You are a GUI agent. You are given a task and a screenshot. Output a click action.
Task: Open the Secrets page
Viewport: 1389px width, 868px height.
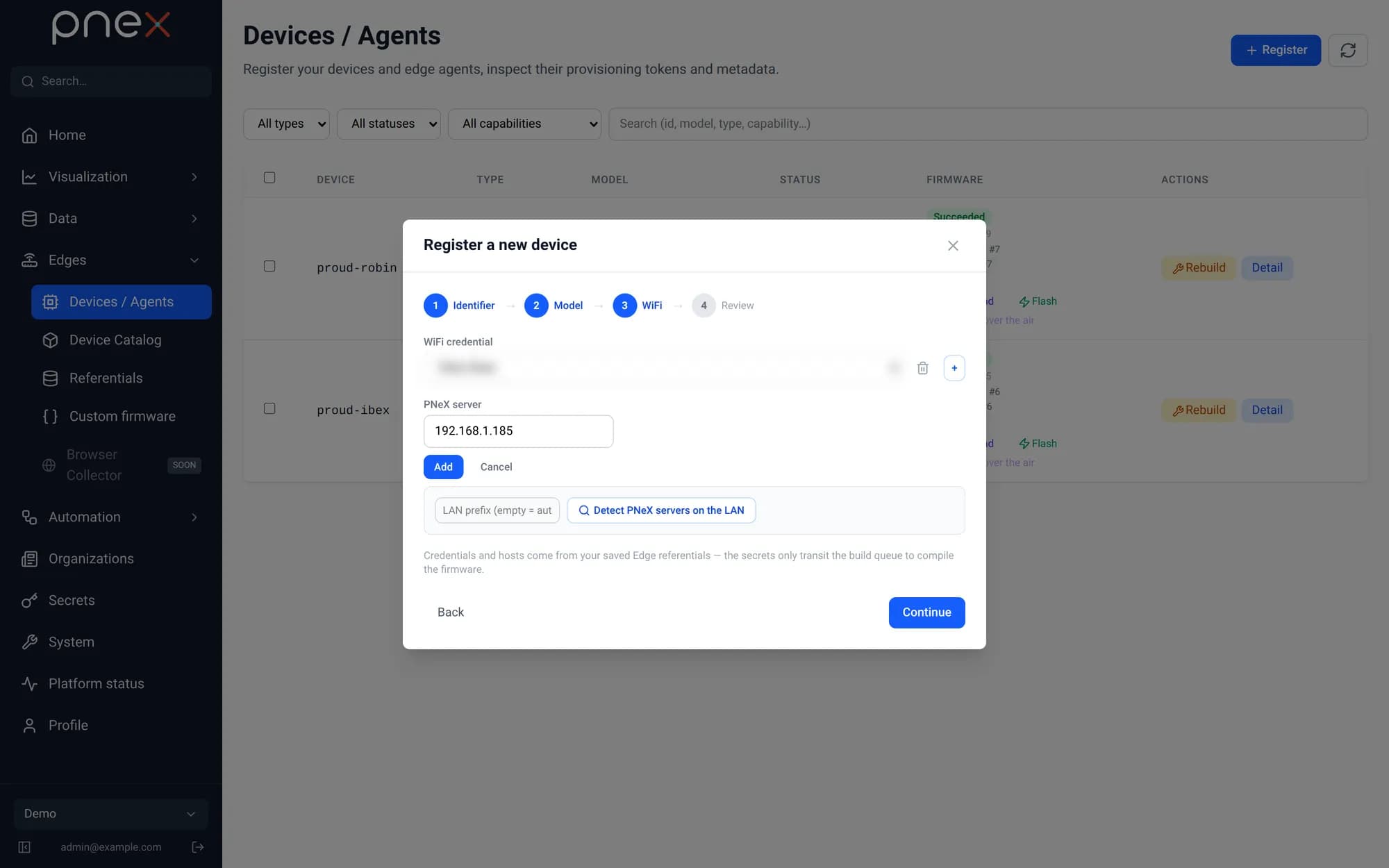click(111, 601)
